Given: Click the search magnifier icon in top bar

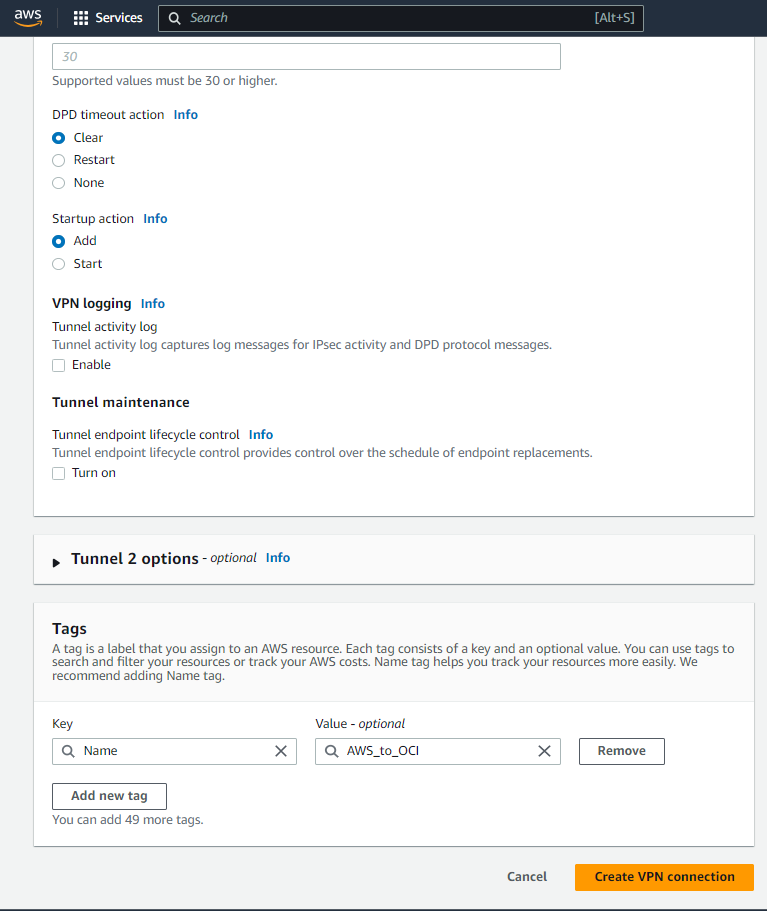Looking at the screenshot, I should [x=174, y=18].
